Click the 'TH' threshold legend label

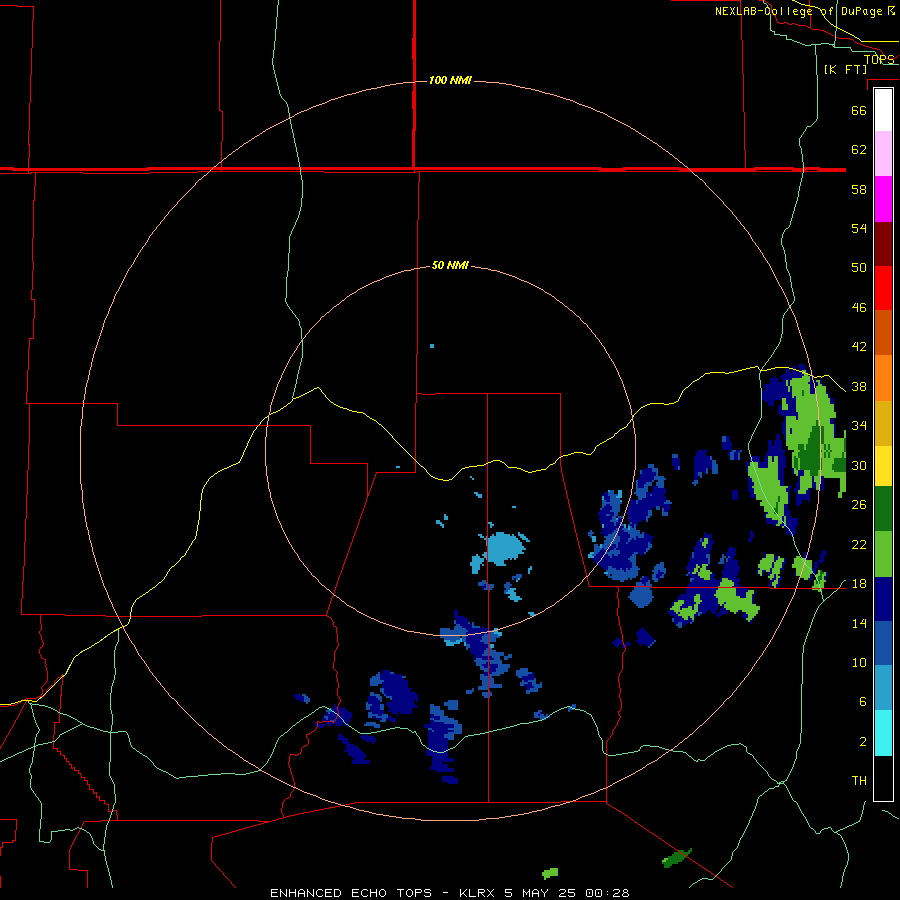point(859,781)
